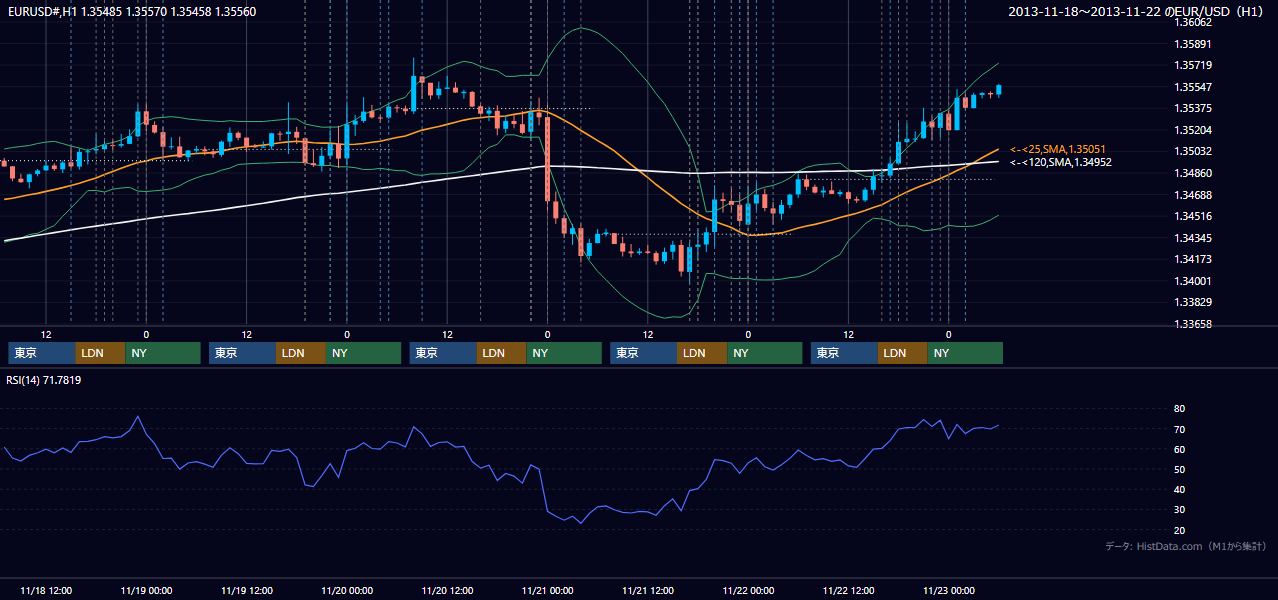
Task: Click the rightmost NY session box
Action: pos(964,353)
